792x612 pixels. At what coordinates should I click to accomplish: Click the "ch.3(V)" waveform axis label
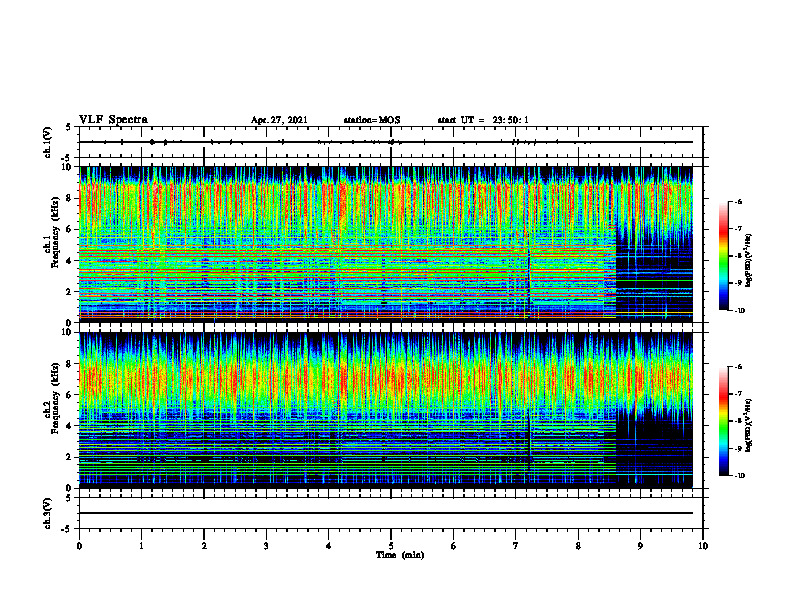[x=48, y=513]
